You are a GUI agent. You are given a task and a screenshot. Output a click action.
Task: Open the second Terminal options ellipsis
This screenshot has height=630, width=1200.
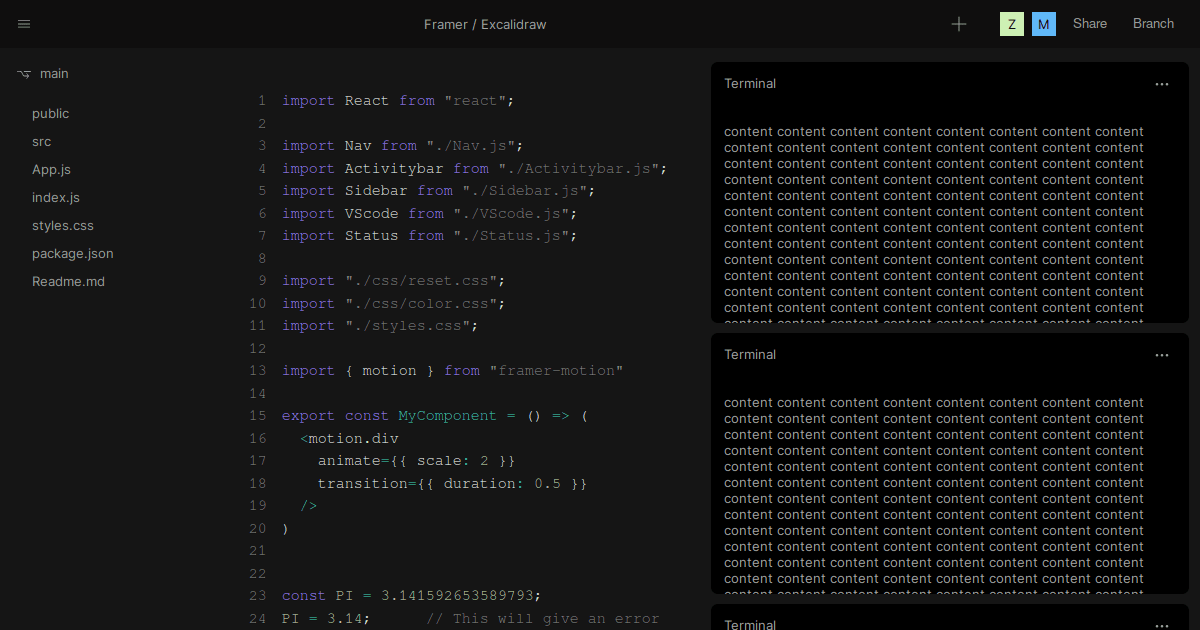pos(1162,357)
